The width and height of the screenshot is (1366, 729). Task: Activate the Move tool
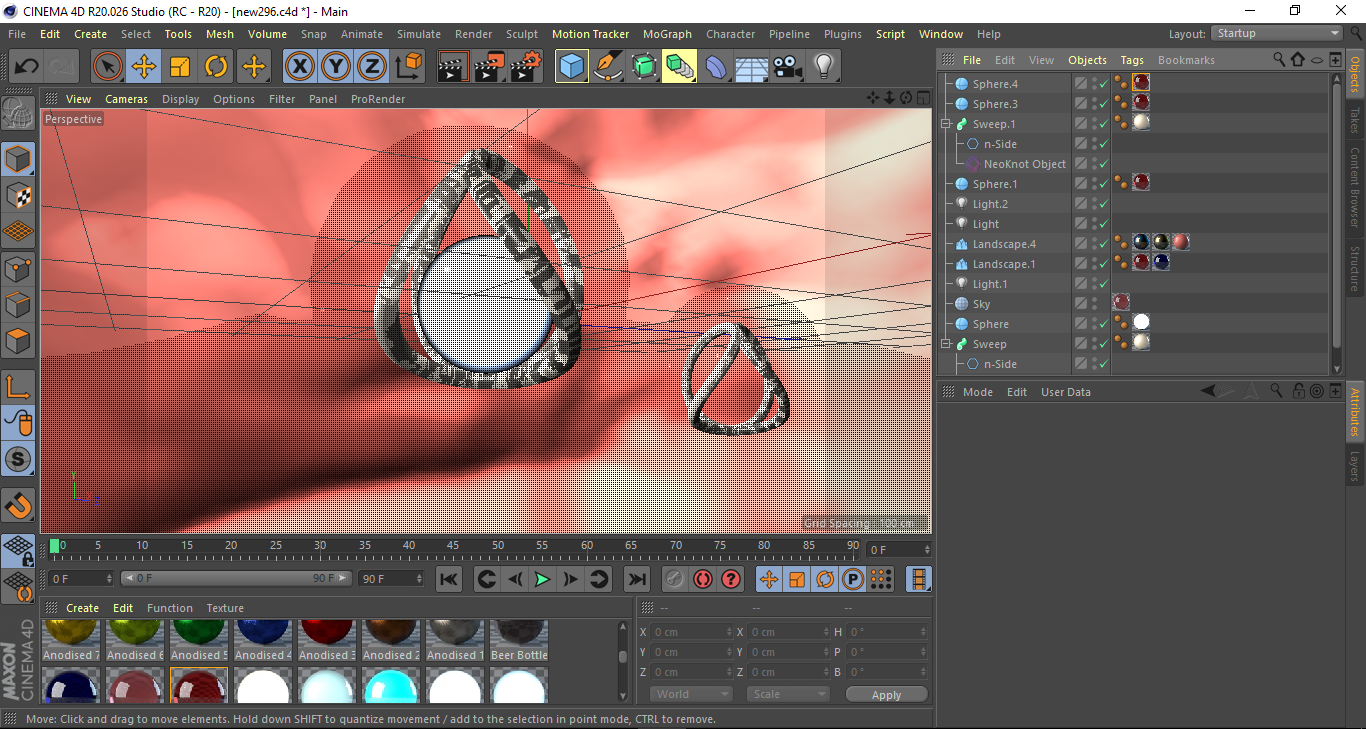coord(144,67)
